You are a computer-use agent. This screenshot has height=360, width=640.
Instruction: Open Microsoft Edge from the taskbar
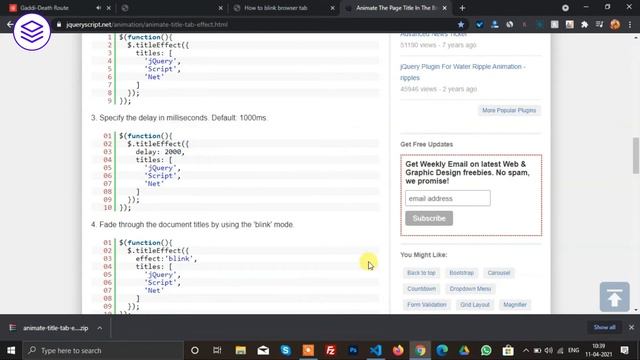click(x=442, y=350)
